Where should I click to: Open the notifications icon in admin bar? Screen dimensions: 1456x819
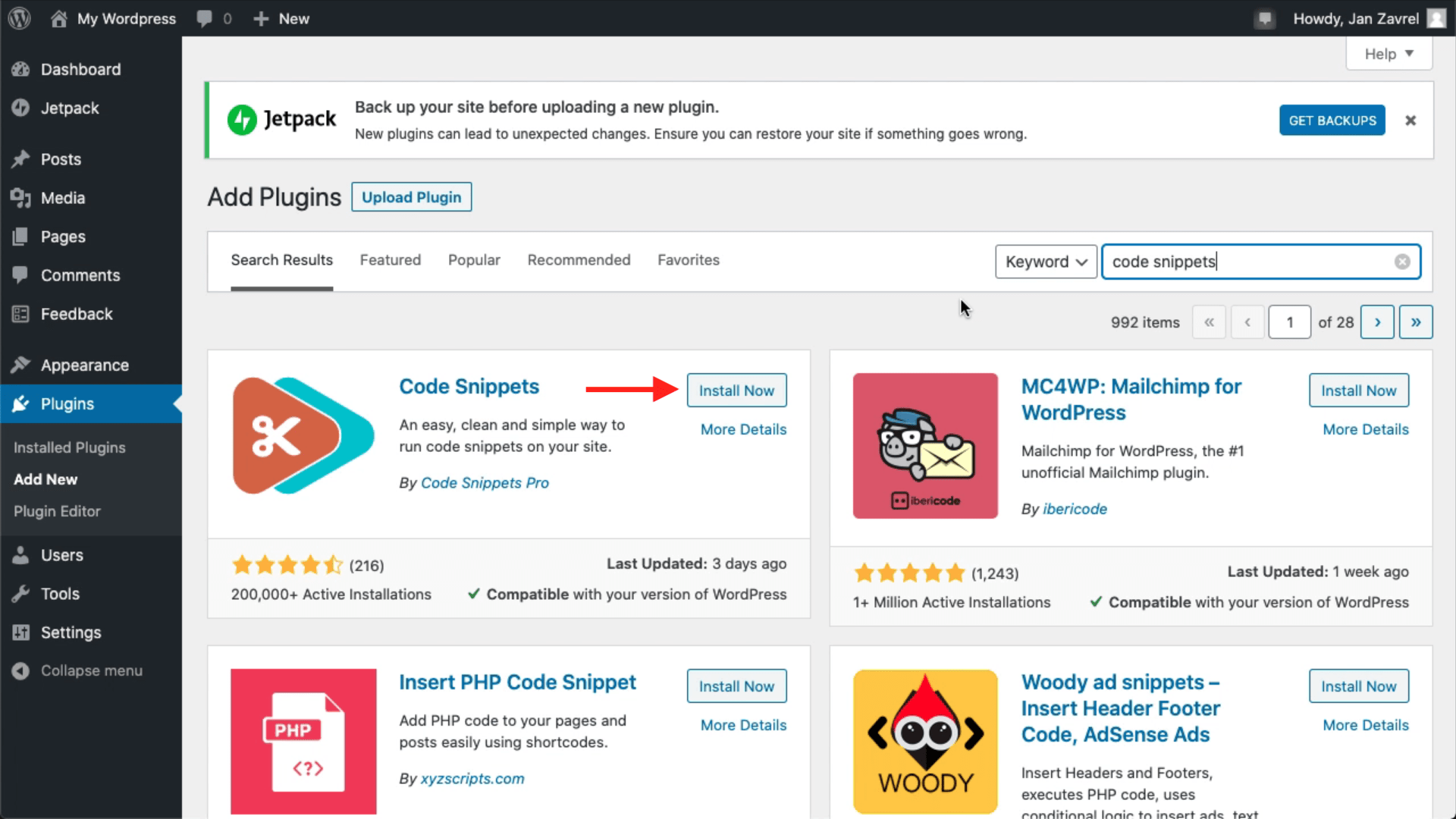coord(1264,18)
